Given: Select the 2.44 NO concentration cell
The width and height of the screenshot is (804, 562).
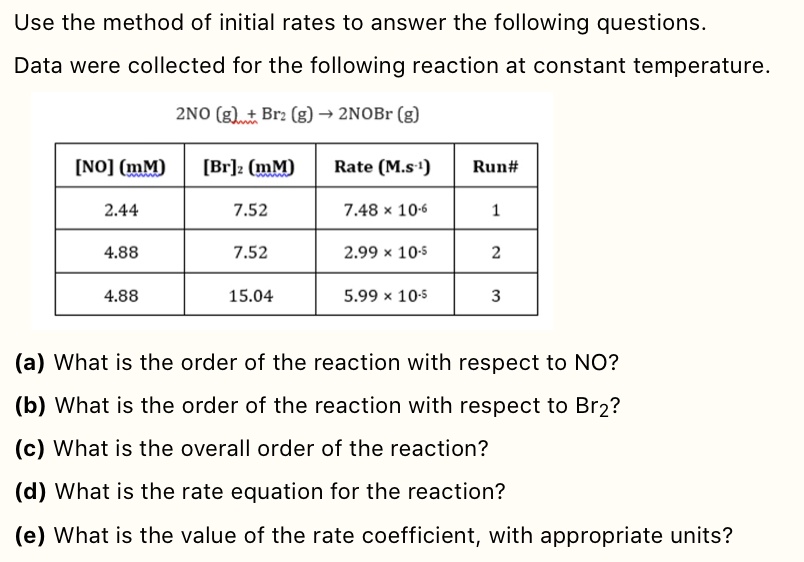Looking at the screenshot, I should (121, 210).
